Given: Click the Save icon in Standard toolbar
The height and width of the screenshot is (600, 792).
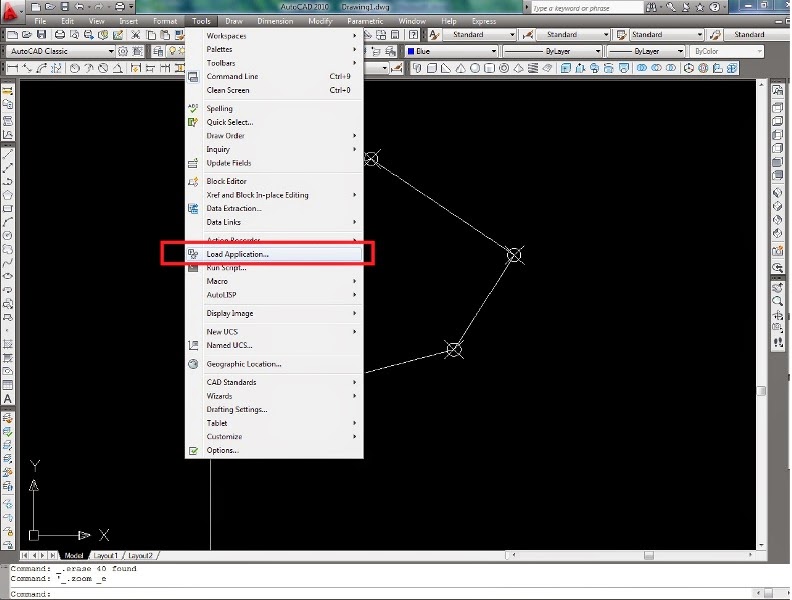Looking at the screenshot, I should [x=41, y=35].
